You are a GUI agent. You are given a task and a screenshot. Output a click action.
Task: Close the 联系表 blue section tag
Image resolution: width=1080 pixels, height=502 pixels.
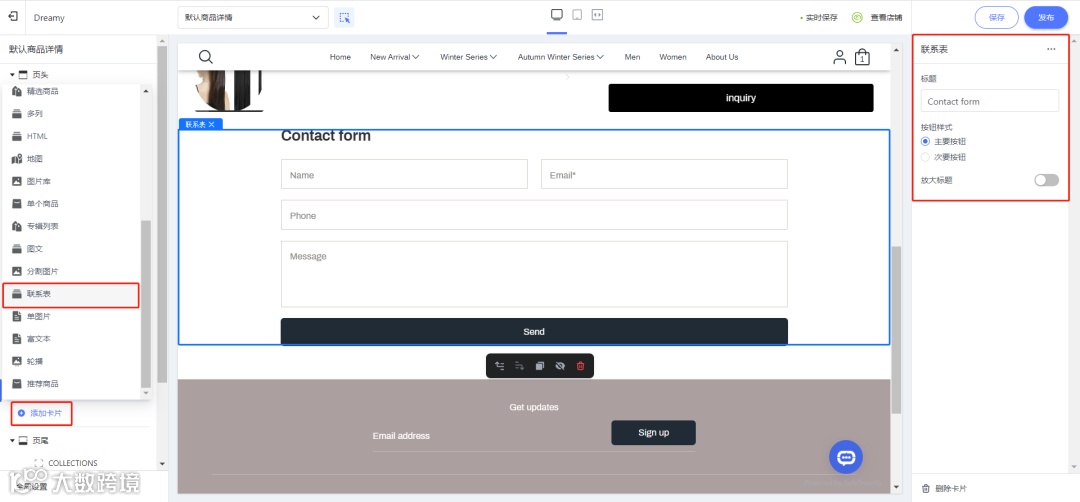tap(211, 125)
